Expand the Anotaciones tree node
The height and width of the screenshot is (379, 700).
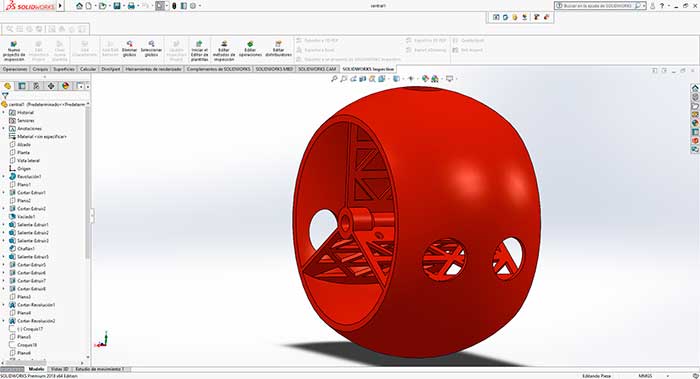point(4,129)
